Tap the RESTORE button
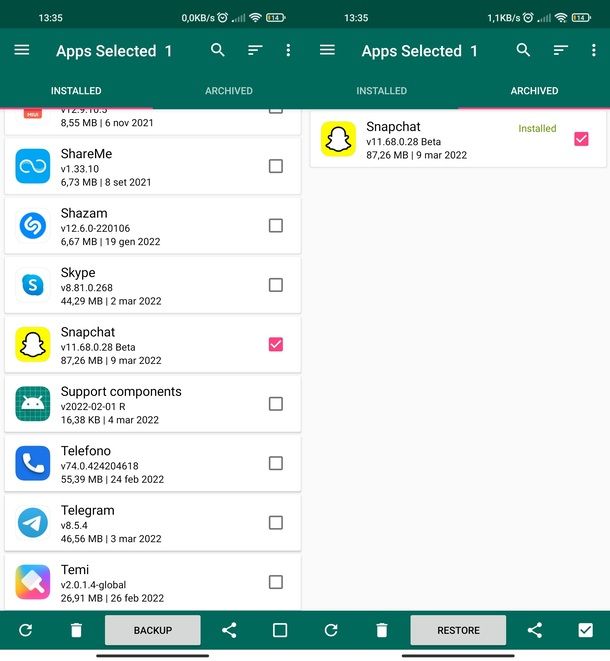Viewport: 610px width, 661px height. pos(458,630)
